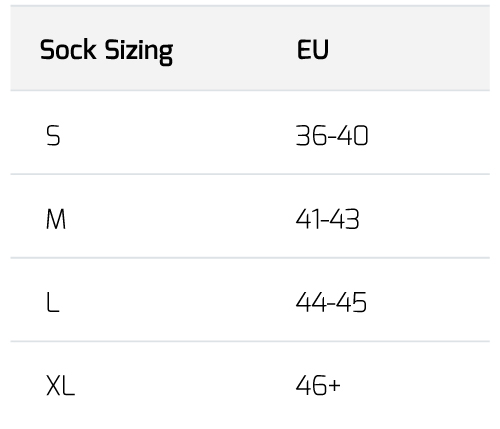Click the plus sign after 46

334,386
